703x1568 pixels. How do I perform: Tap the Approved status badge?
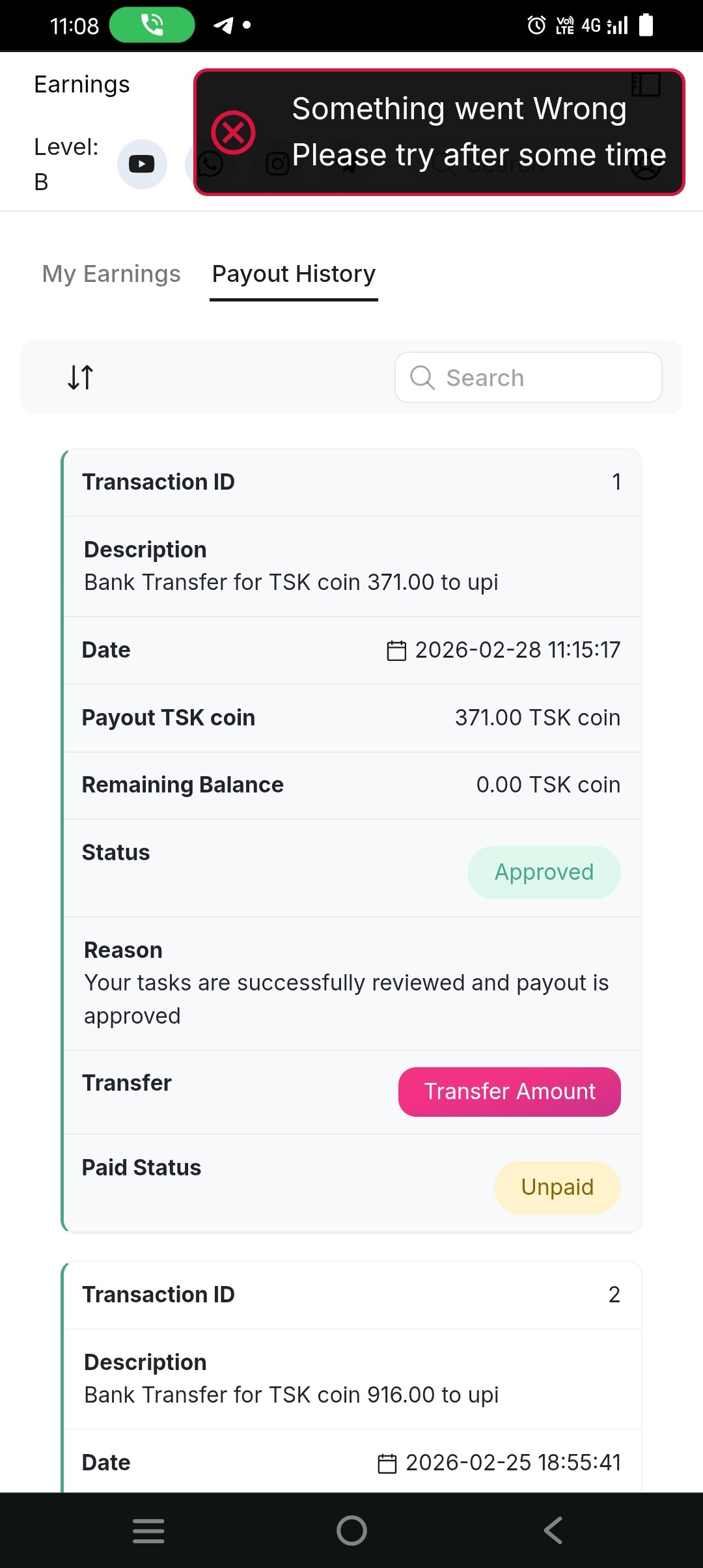(544, 872)
